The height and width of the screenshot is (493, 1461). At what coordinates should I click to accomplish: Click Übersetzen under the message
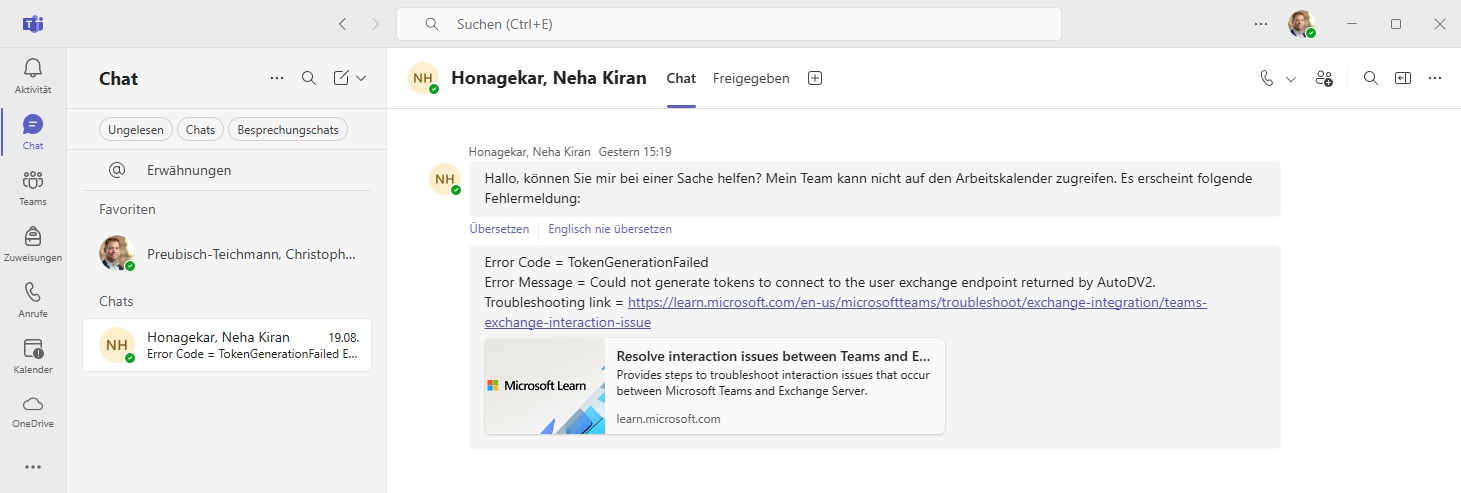499,229
